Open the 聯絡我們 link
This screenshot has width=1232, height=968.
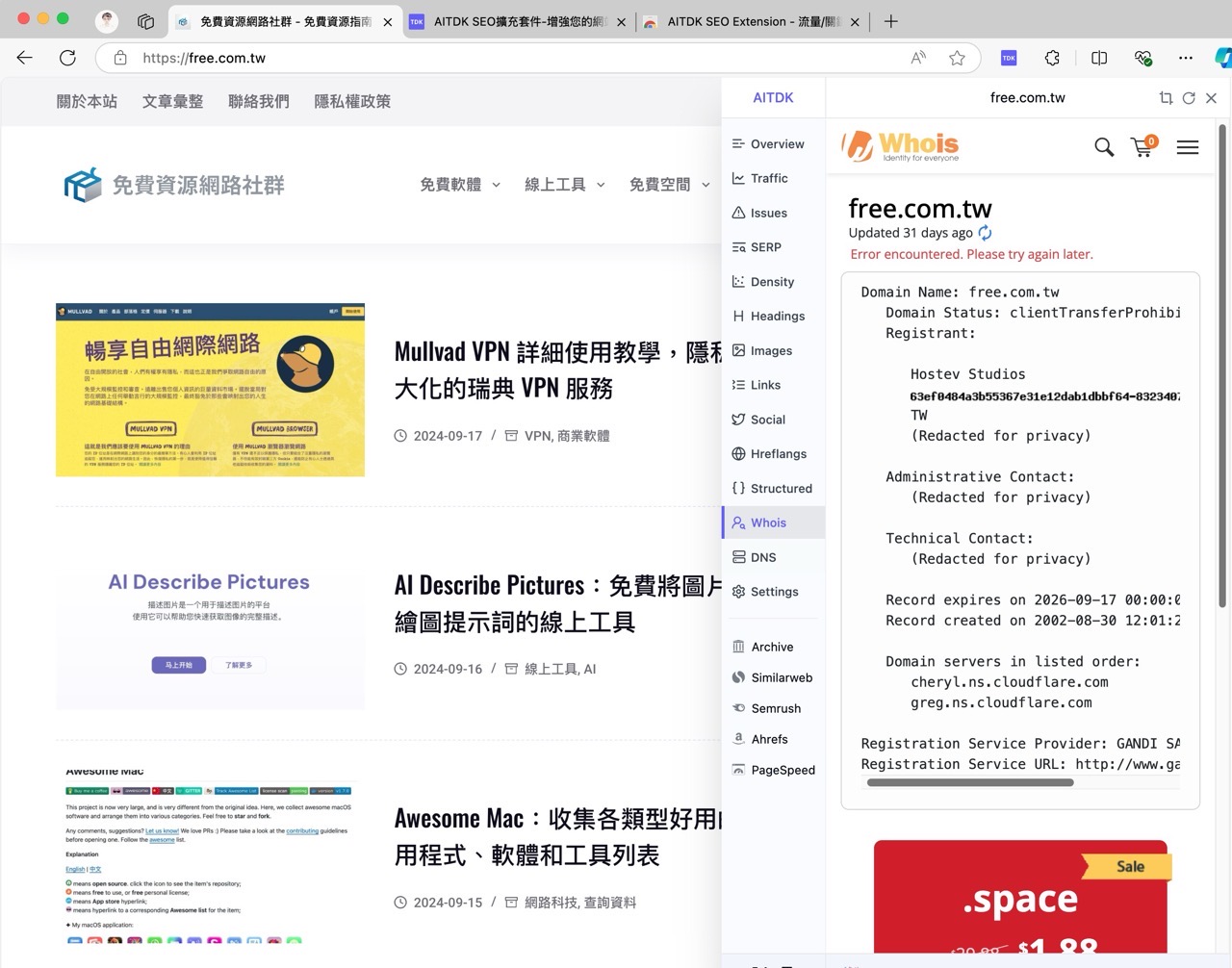coord(258,101)
